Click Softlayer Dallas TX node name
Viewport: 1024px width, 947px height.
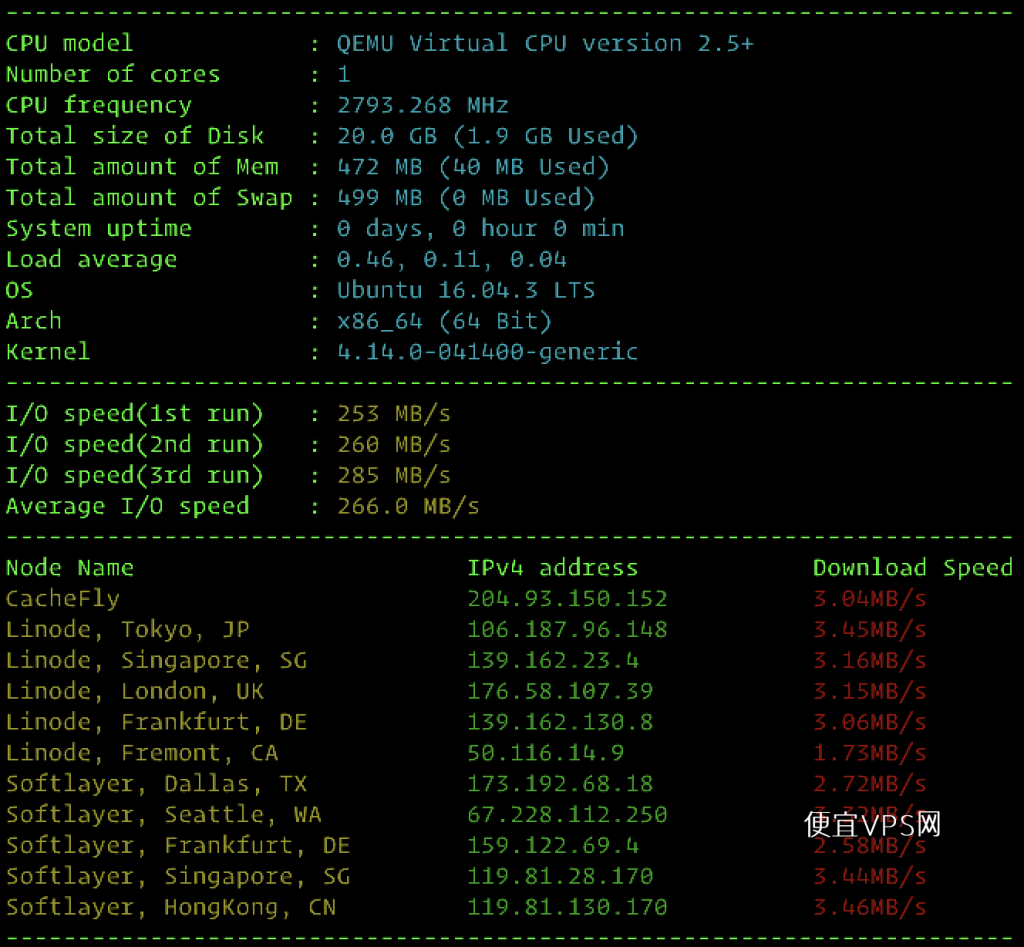(156, 784)
